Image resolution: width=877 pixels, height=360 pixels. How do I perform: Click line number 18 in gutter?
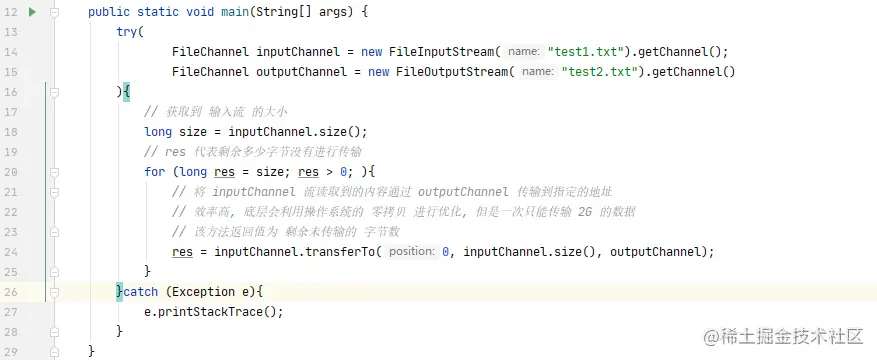(x=10, y=132)
